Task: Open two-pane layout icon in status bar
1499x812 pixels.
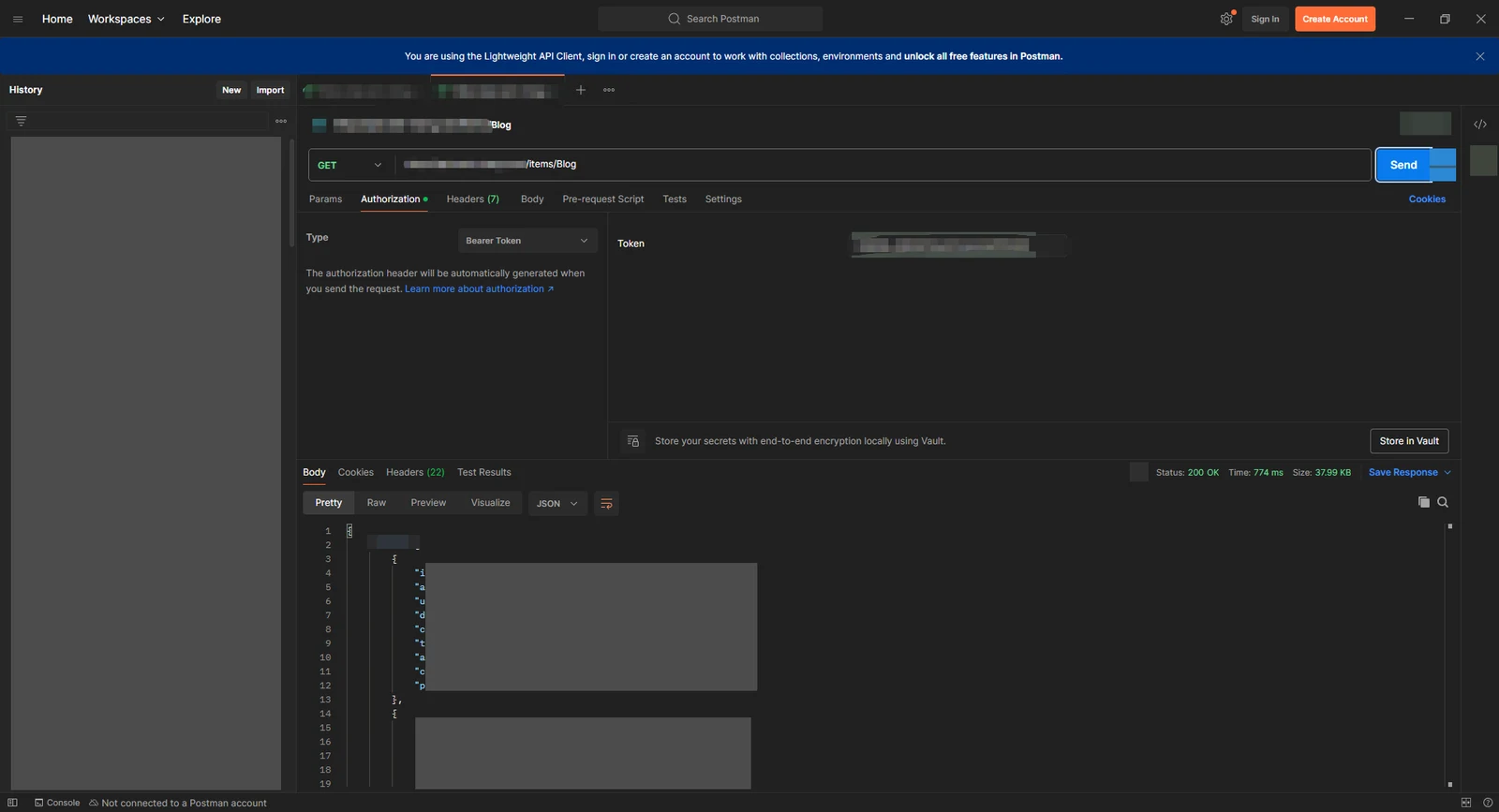Action: coord(1466,803)
